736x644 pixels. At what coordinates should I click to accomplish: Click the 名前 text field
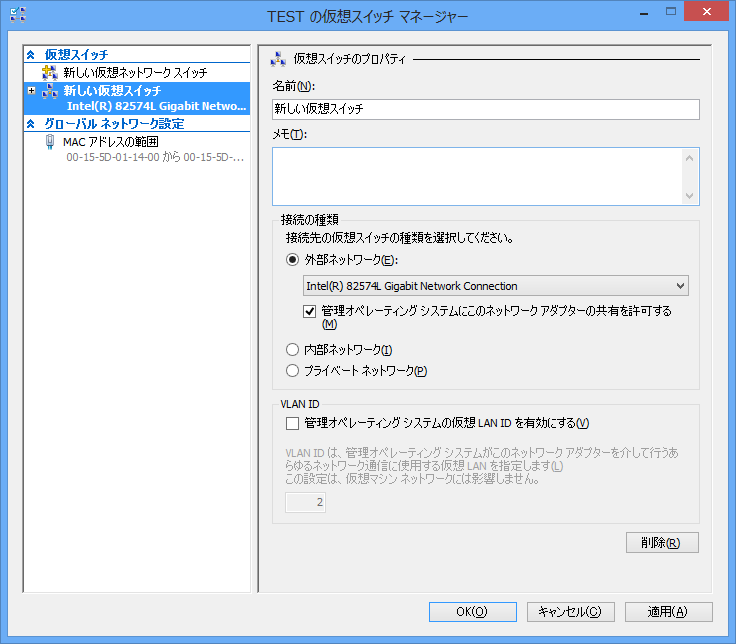coord(486,109)
